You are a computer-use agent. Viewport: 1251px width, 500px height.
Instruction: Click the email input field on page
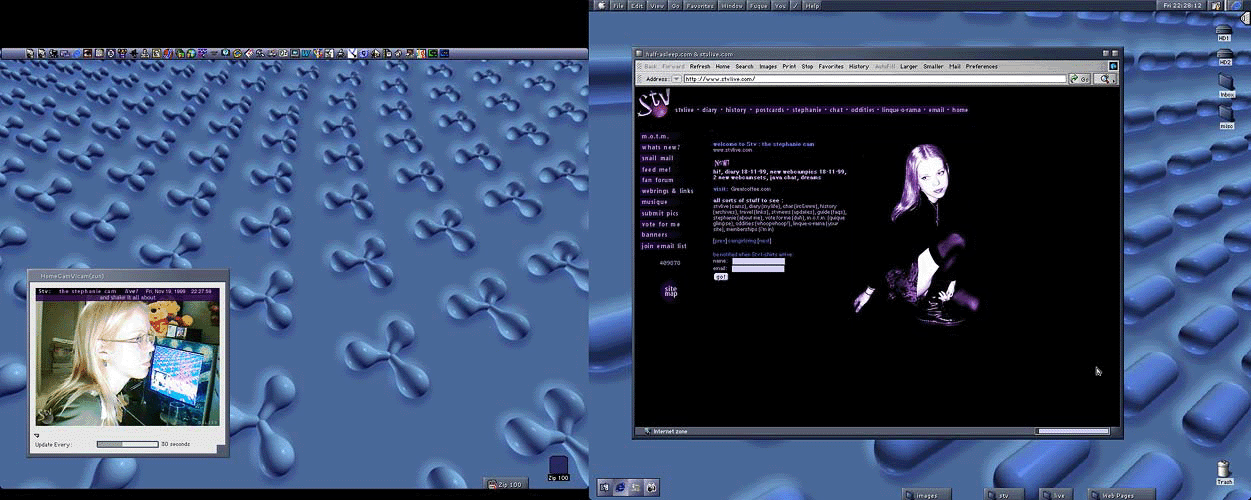[x=758, y=268]
